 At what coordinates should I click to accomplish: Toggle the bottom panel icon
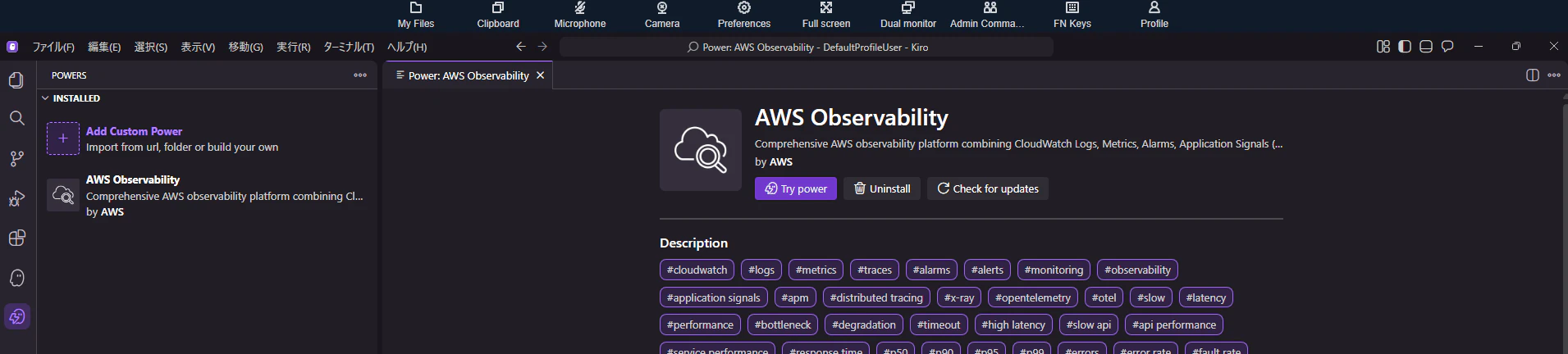(x=1426, y=47)
